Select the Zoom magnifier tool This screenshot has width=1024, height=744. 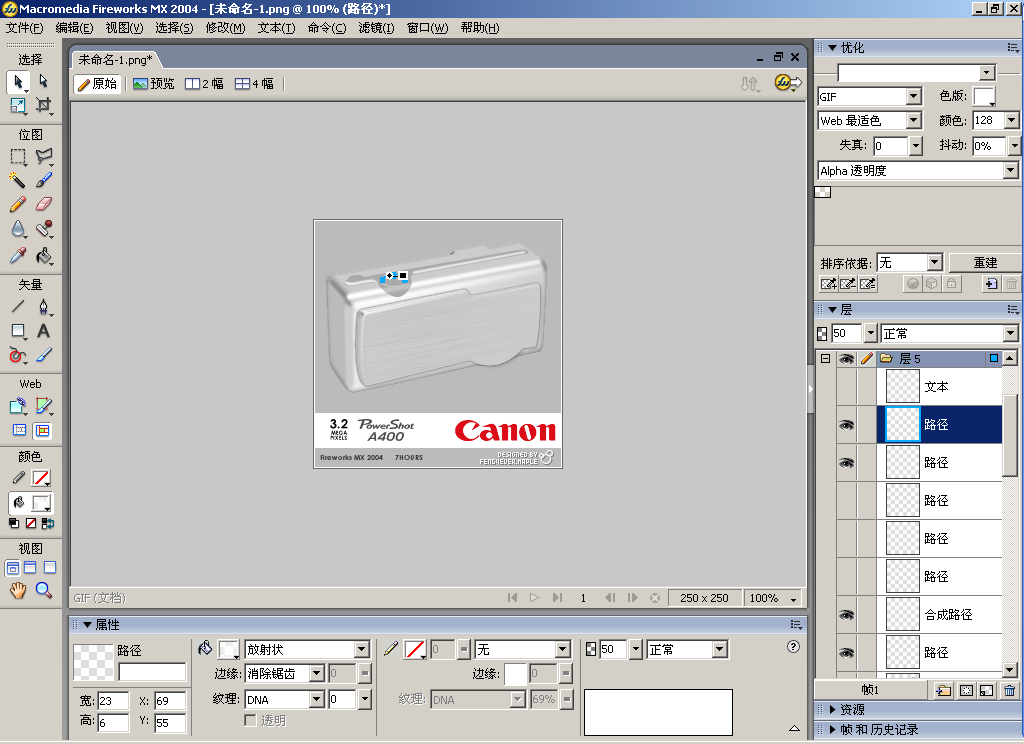[x=43, y=590]
